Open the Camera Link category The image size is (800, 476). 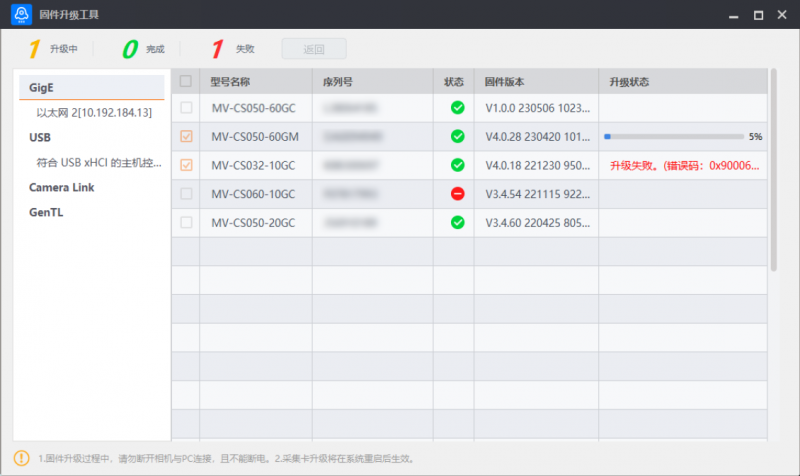61,187
